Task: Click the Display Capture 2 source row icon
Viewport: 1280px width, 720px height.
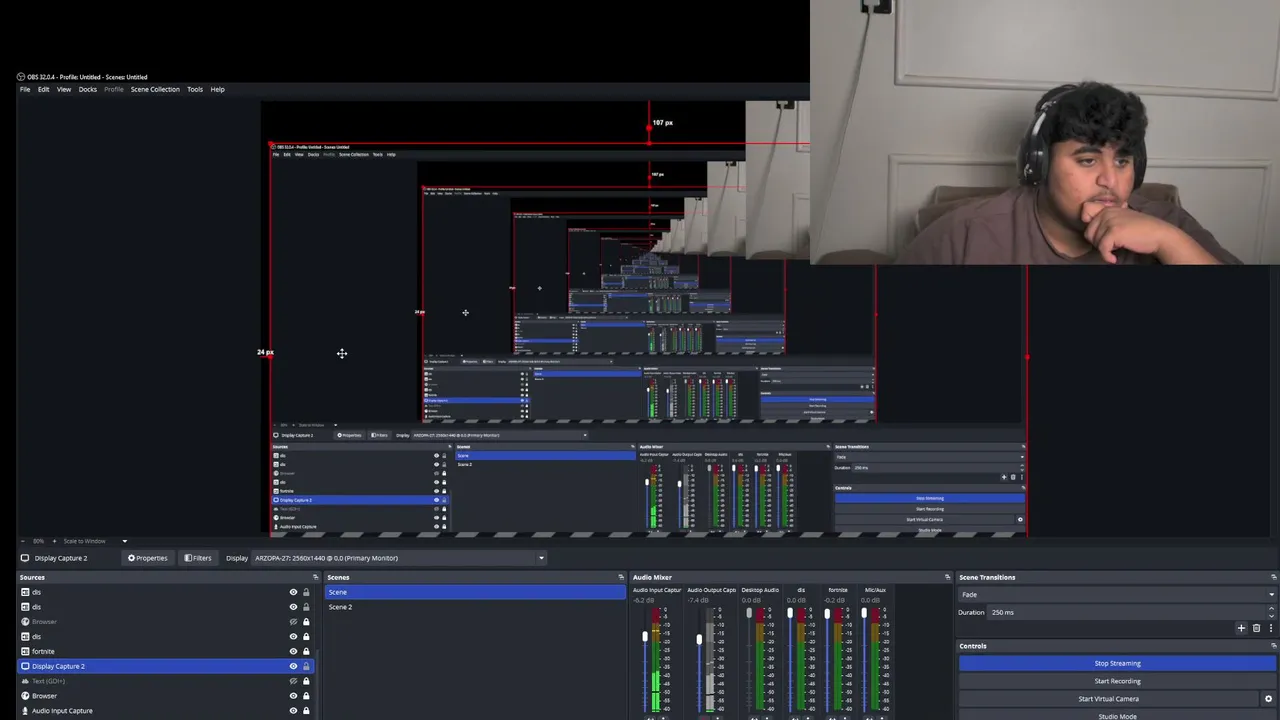Action: (x=25, y=666)
